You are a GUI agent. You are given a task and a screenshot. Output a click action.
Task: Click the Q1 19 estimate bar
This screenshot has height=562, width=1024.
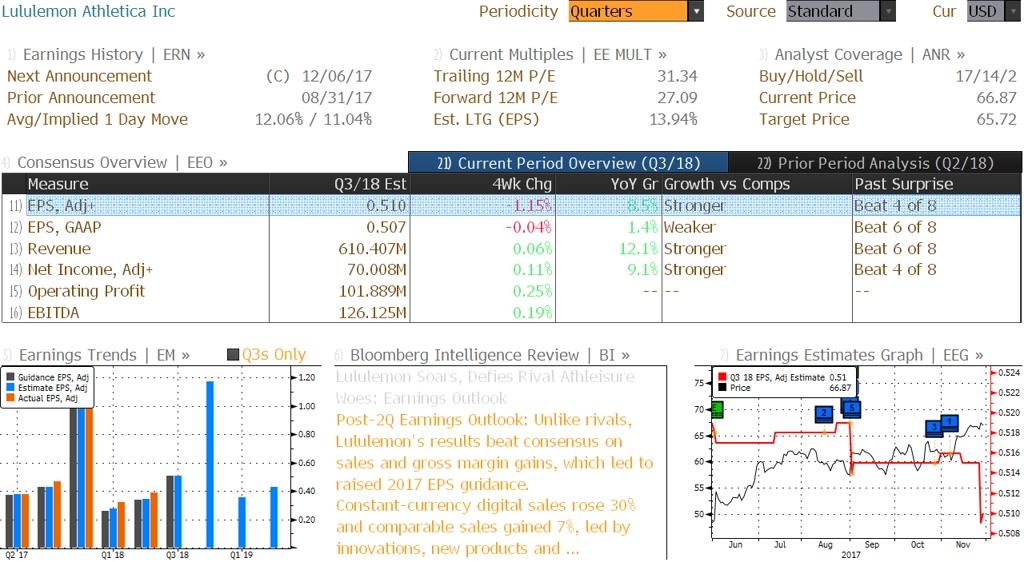tap(242, 522)
